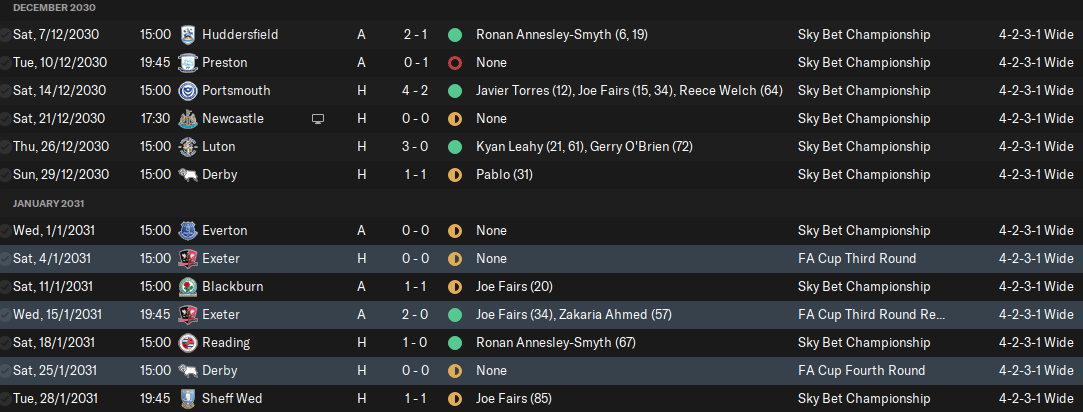Collapse the December 2030 month header
The width and height of the screenshot is (1083, 412).
[54, 8]
